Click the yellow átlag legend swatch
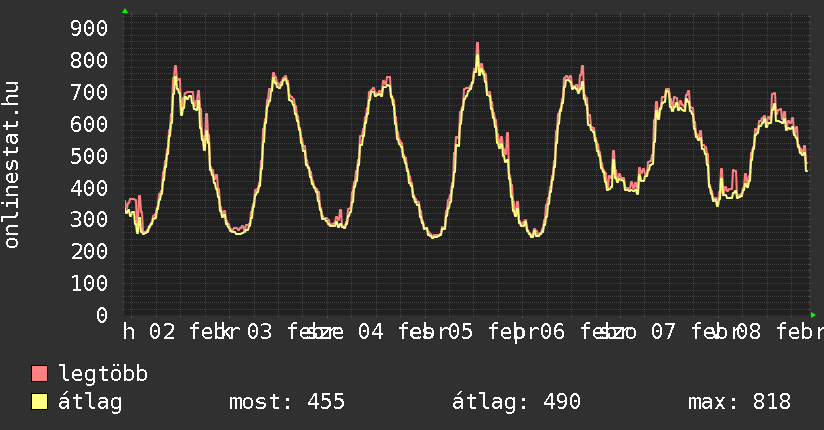Screen dimensions: 824x430 click(40, 402)
